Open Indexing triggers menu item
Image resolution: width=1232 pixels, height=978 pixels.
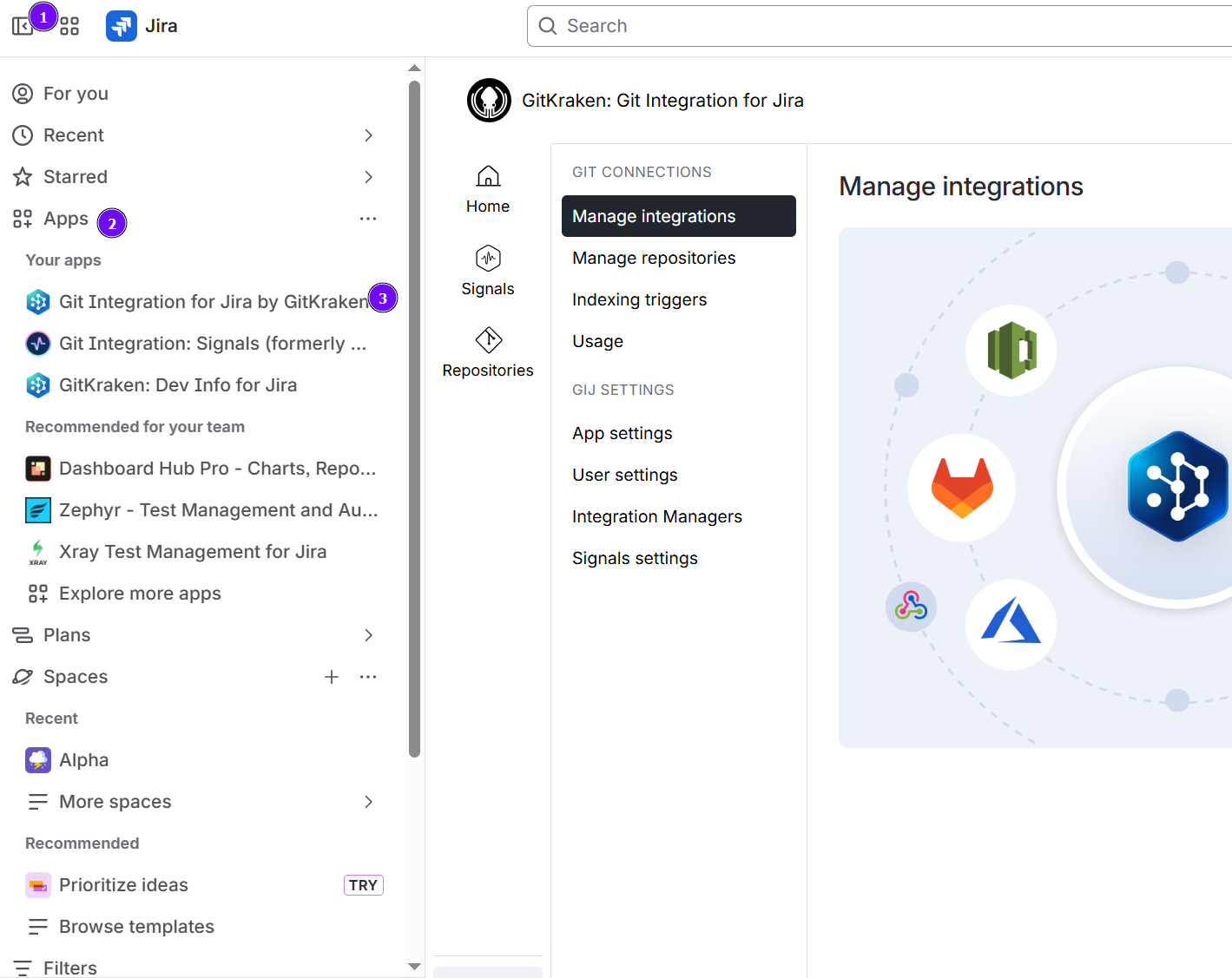639,299
